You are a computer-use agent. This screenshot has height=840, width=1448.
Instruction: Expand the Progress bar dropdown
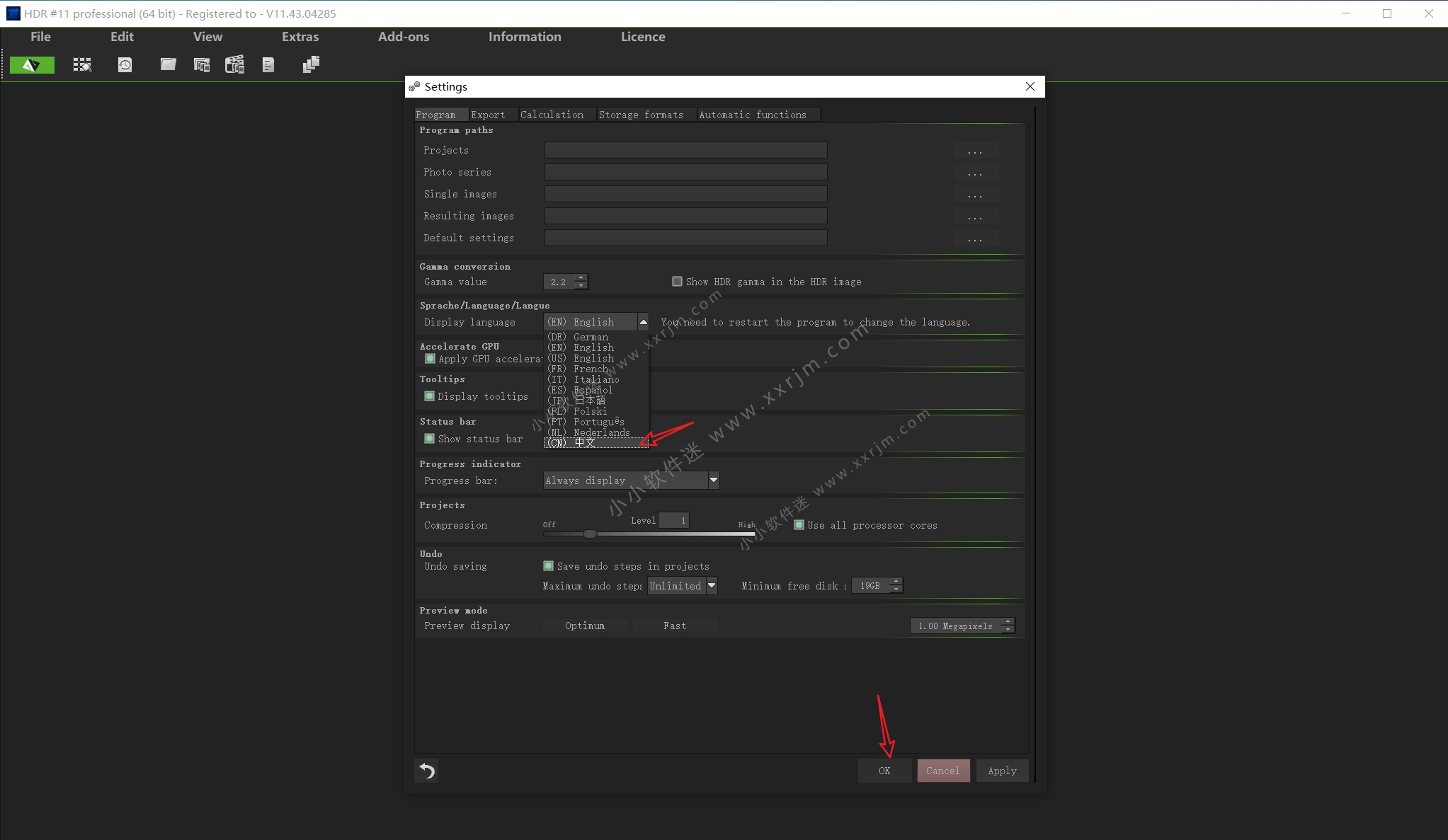pyautogui.click(x=714, y=481)
